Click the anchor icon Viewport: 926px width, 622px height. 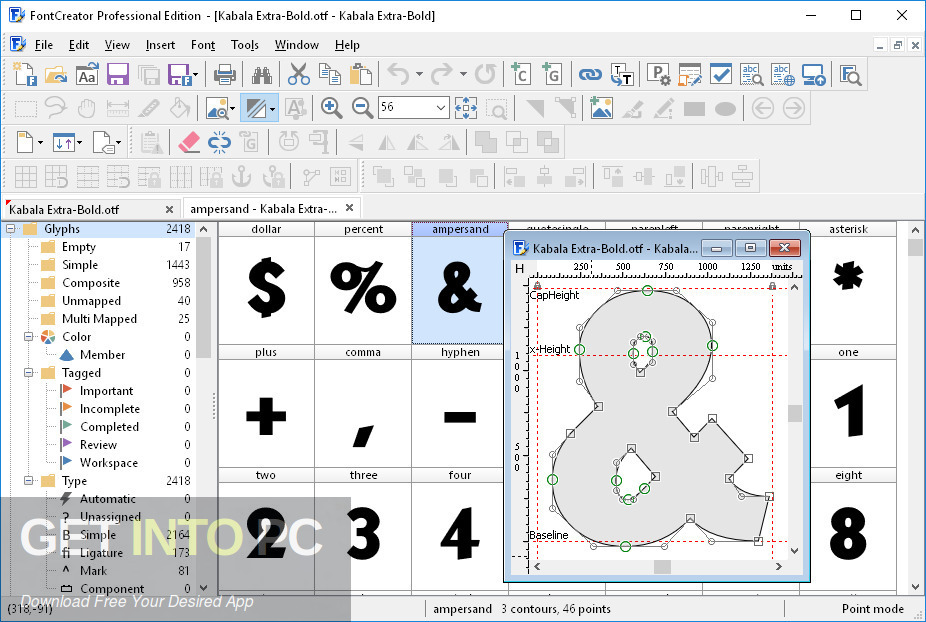(x=242, y=176)
